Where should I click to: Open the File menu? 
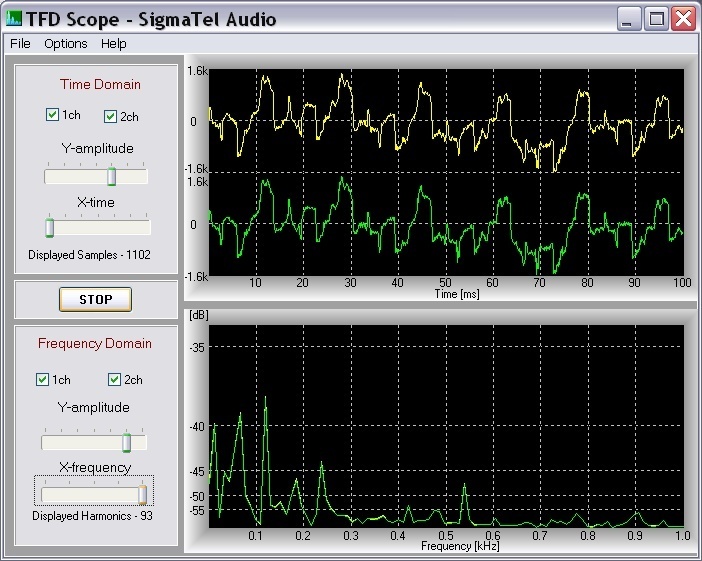[x=20, y=44]
